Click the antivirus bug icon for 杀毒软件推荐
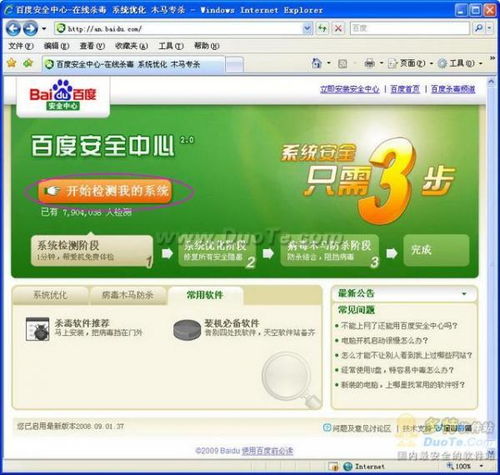The height and width of the screenshot is (475, 500). (x=38, y=329)
